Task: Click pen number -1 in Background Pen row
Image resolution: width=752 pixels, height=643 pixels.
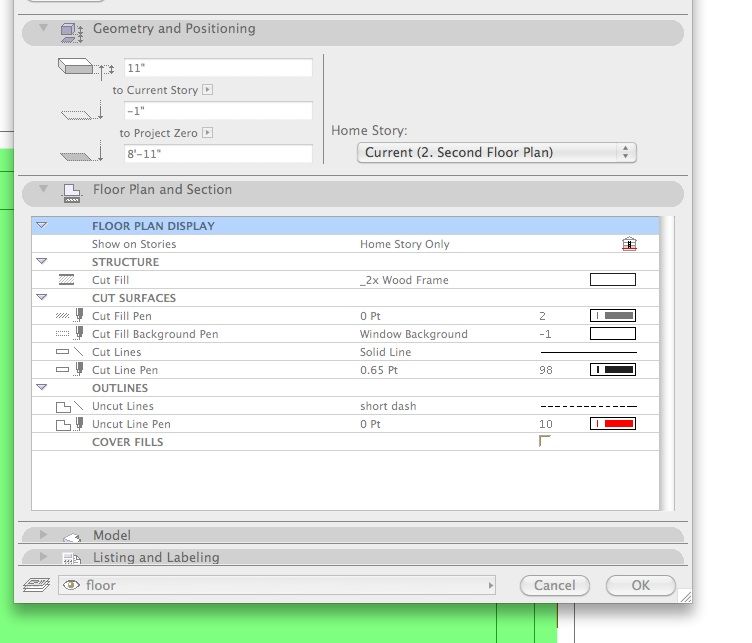Action: tap(545, 334)
